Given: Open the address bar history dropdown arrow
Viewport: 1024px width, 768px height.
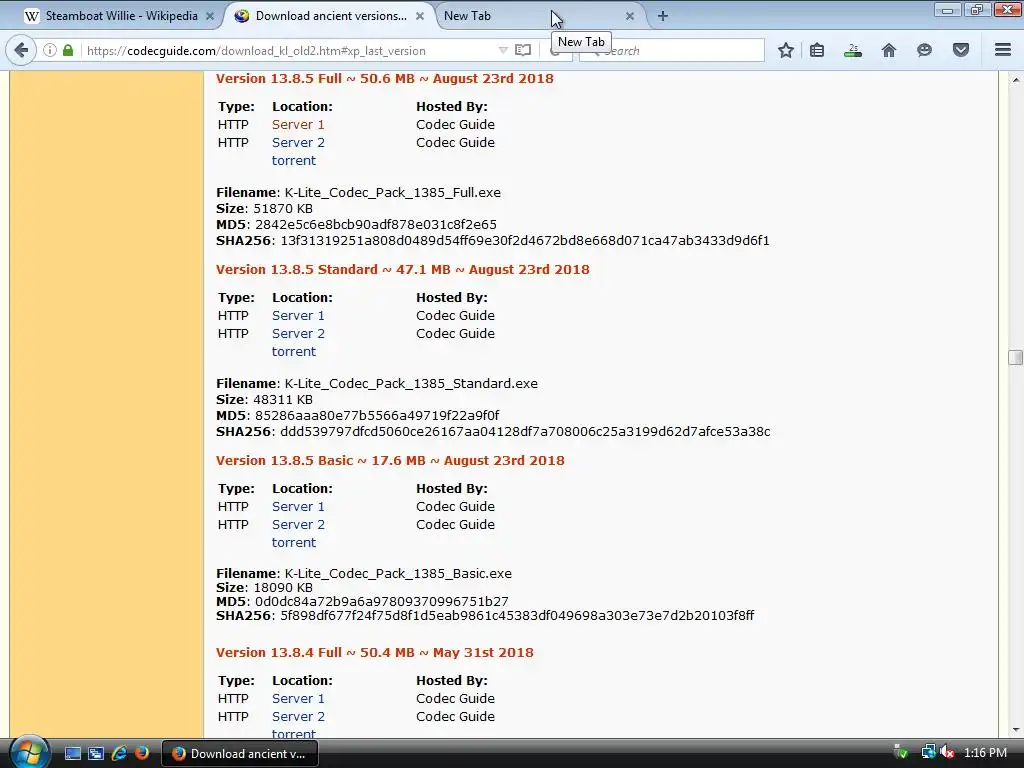Looking at the screenshot, I should click(x=503, y=50).
